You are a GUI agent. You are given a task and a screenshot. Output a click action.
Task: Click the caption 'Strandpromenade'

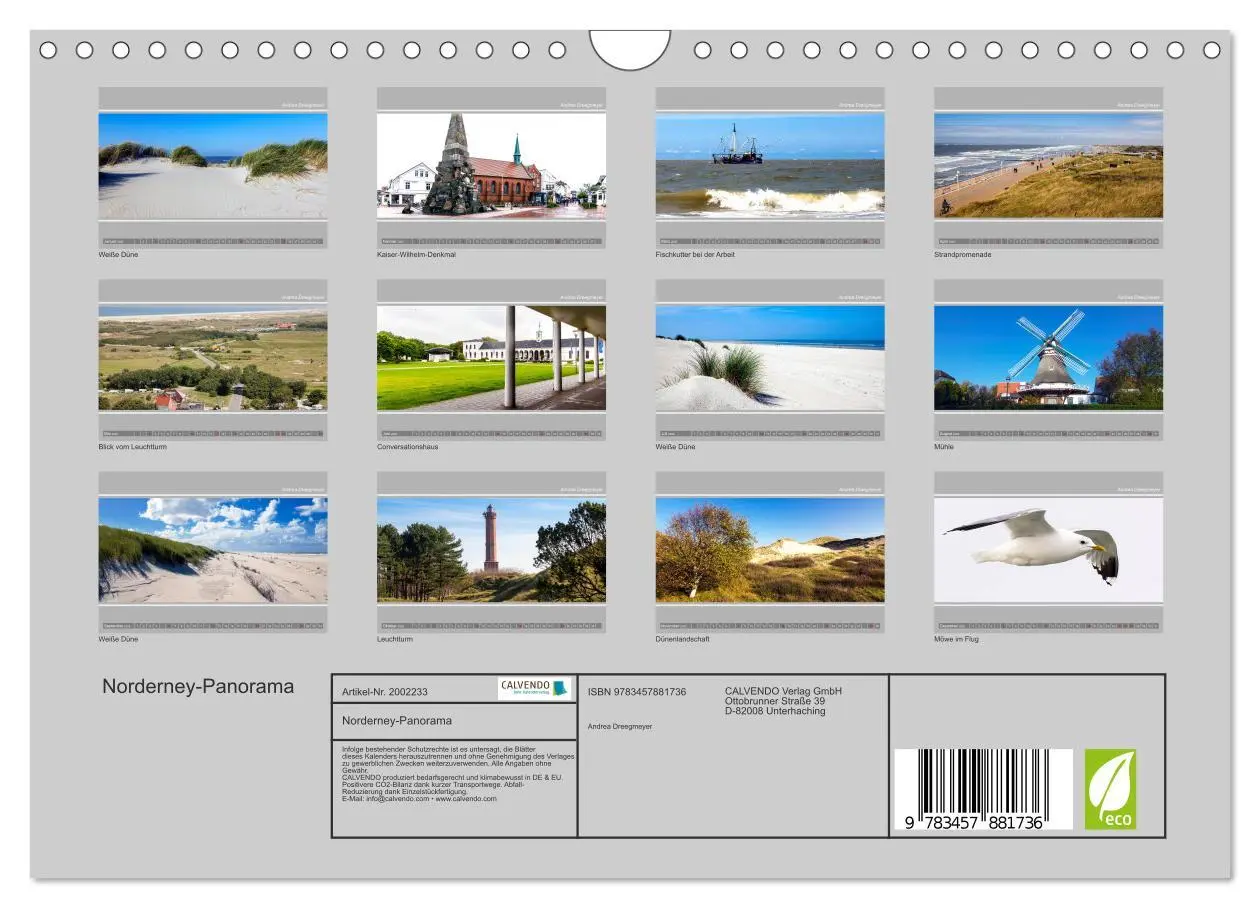tap(962, 255)
